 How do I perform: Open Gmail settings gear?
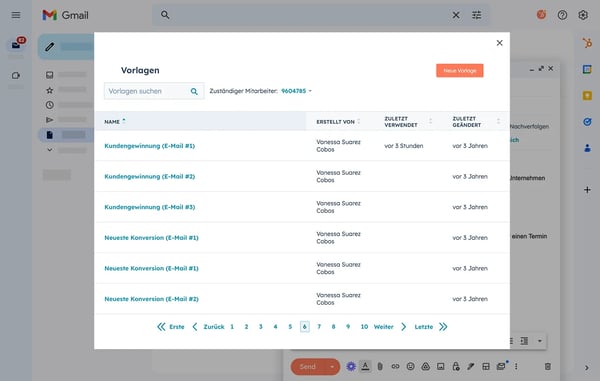(x=583, y=15)
